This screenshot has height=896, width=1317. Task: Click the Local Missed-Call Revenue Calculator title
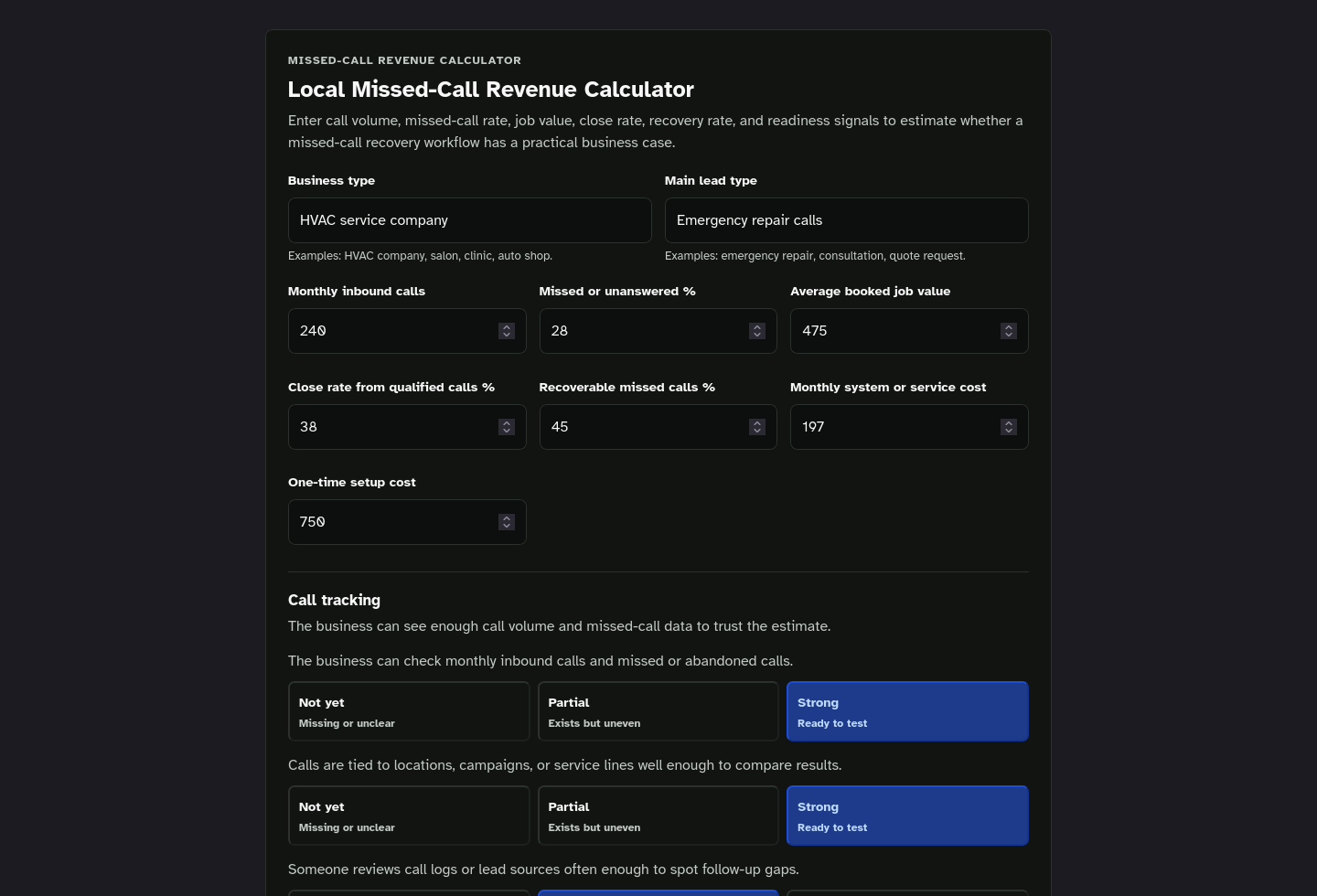491,90
